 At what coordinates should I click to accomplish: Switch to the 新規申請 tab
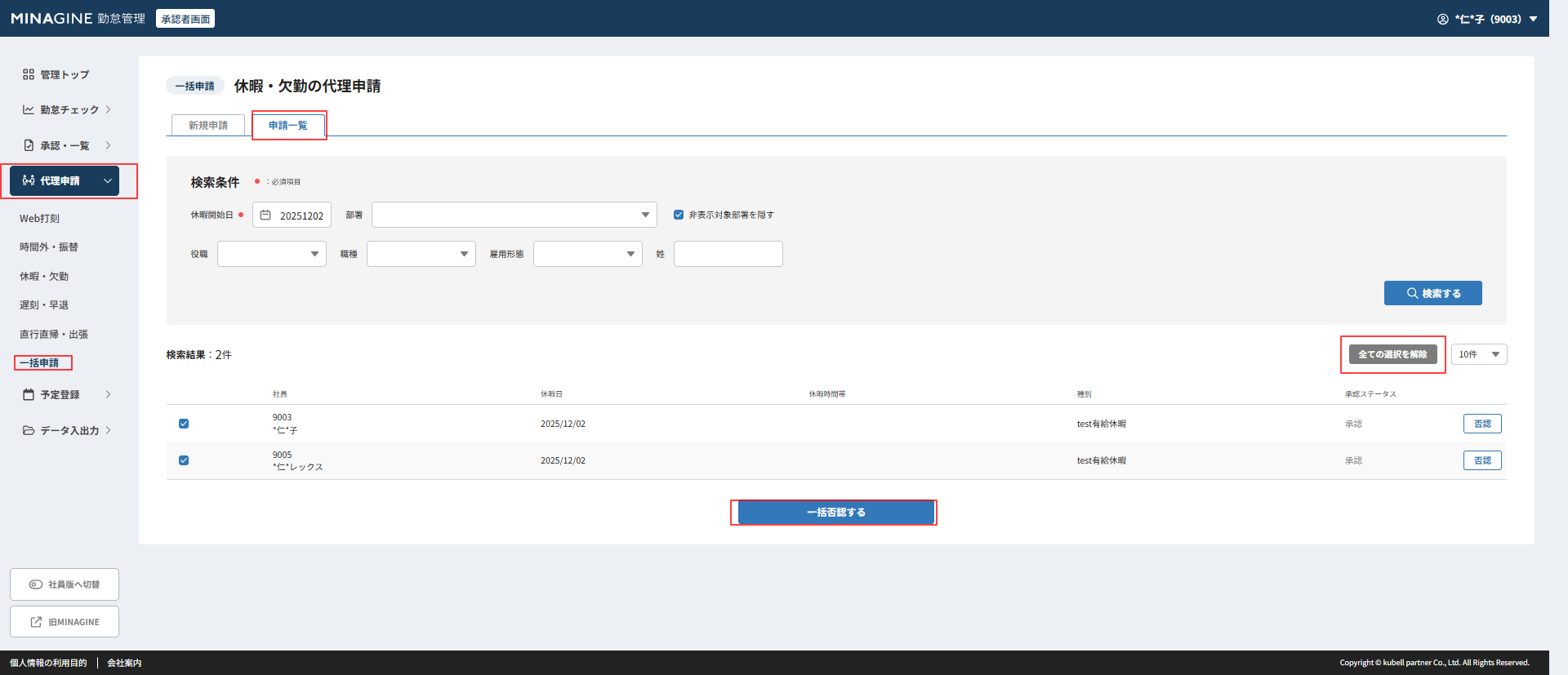coord(208,125)
